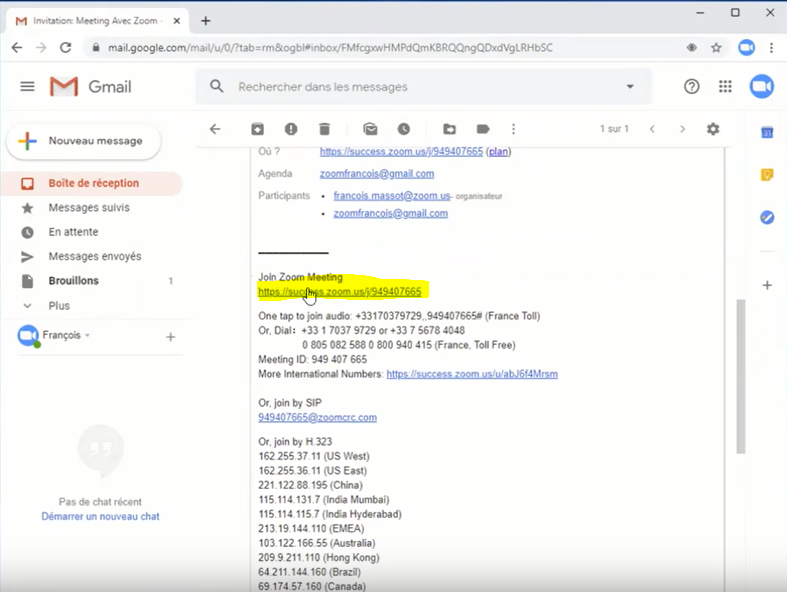Move message to a folder
This screenshot has width=787, height=592.
(x=449, y=129)
